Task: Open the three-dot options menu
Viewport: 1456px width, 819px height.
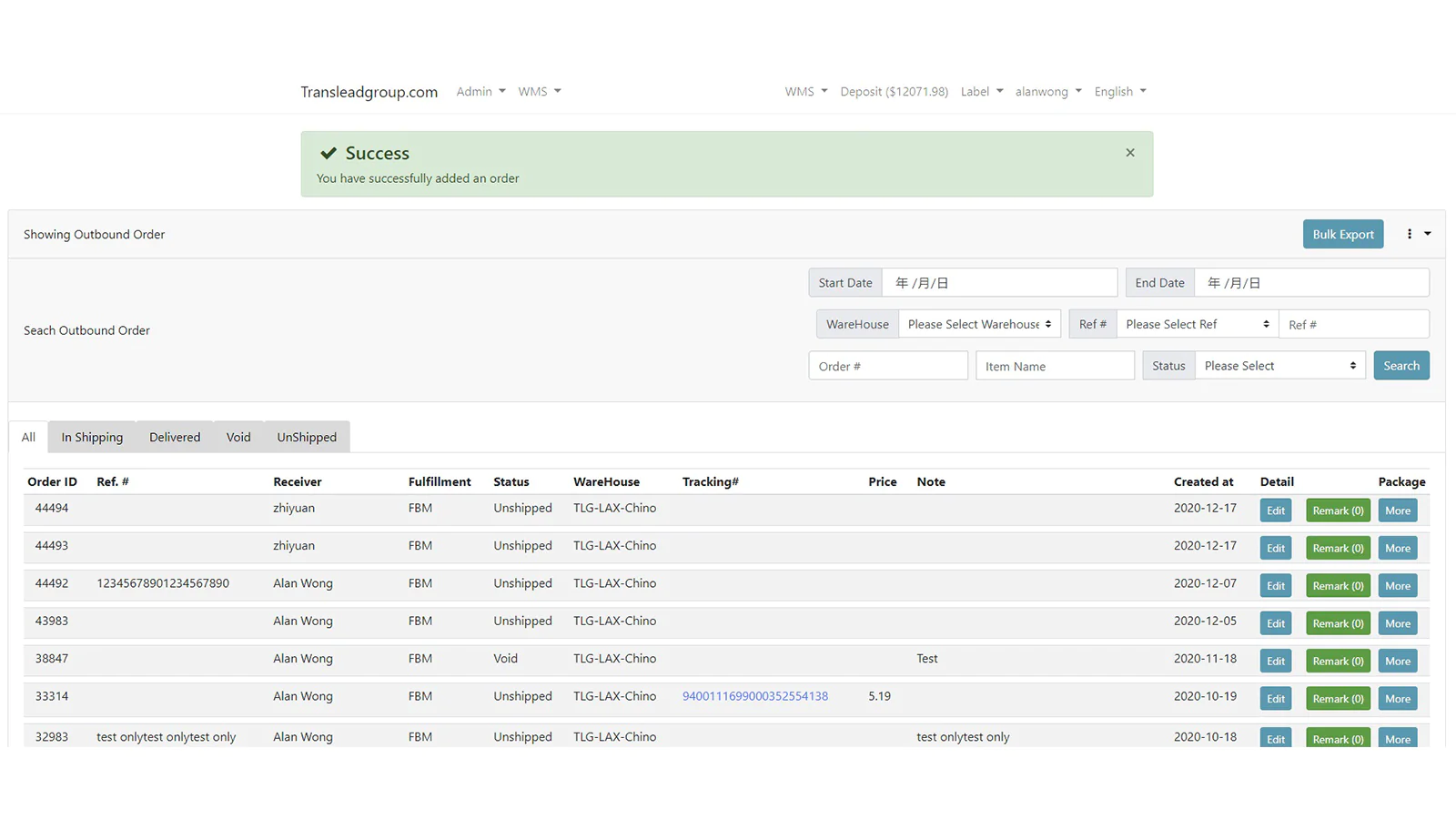Action: [1417, 234]
